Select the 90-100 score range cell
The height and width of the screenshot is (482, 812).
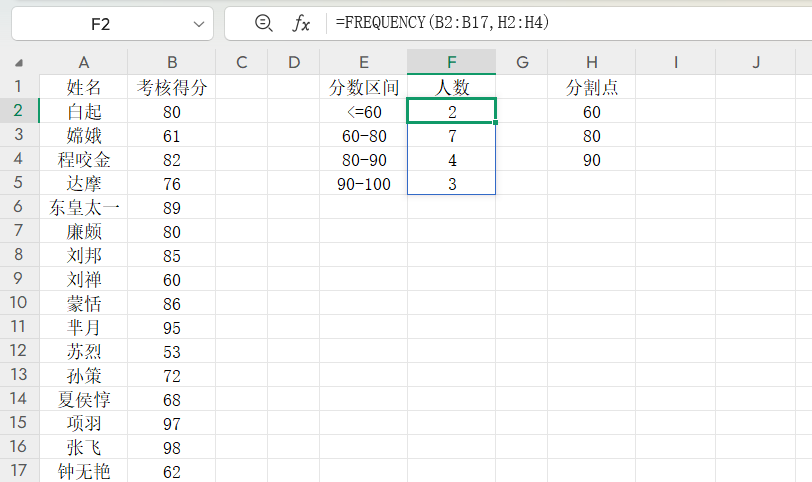[x=364, y=183]
